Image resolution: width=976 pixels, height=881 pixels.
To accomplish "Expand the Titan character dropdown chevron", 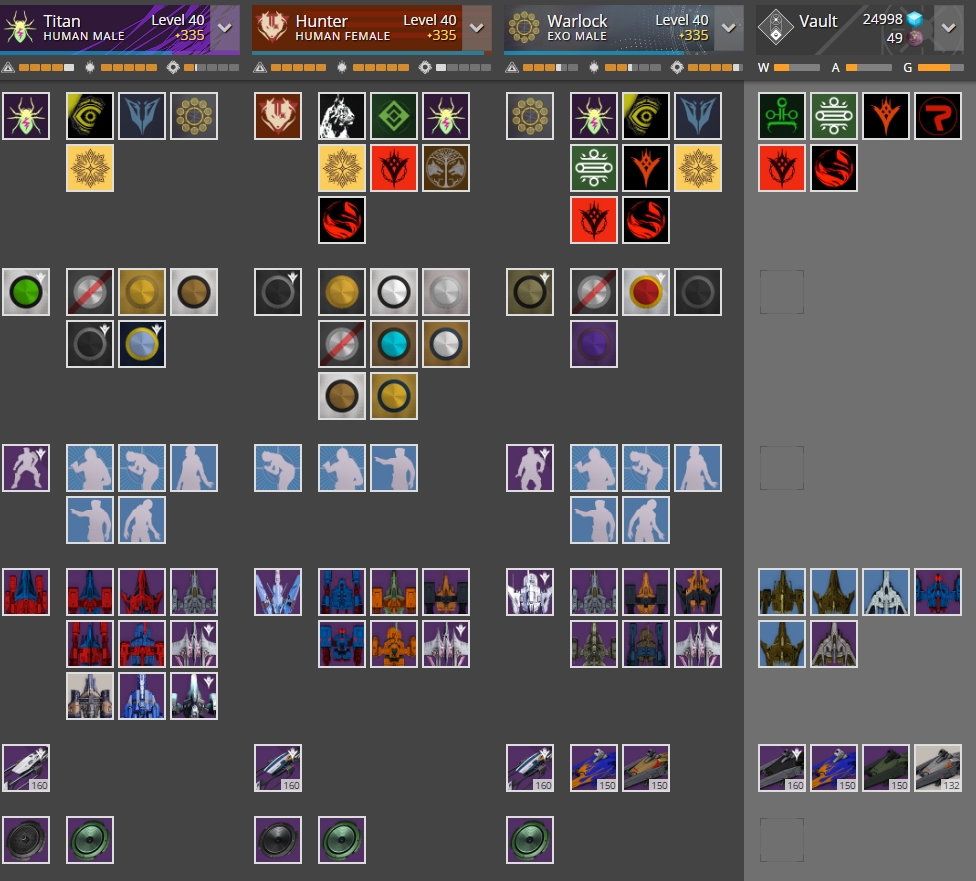I will coord(225,28).
